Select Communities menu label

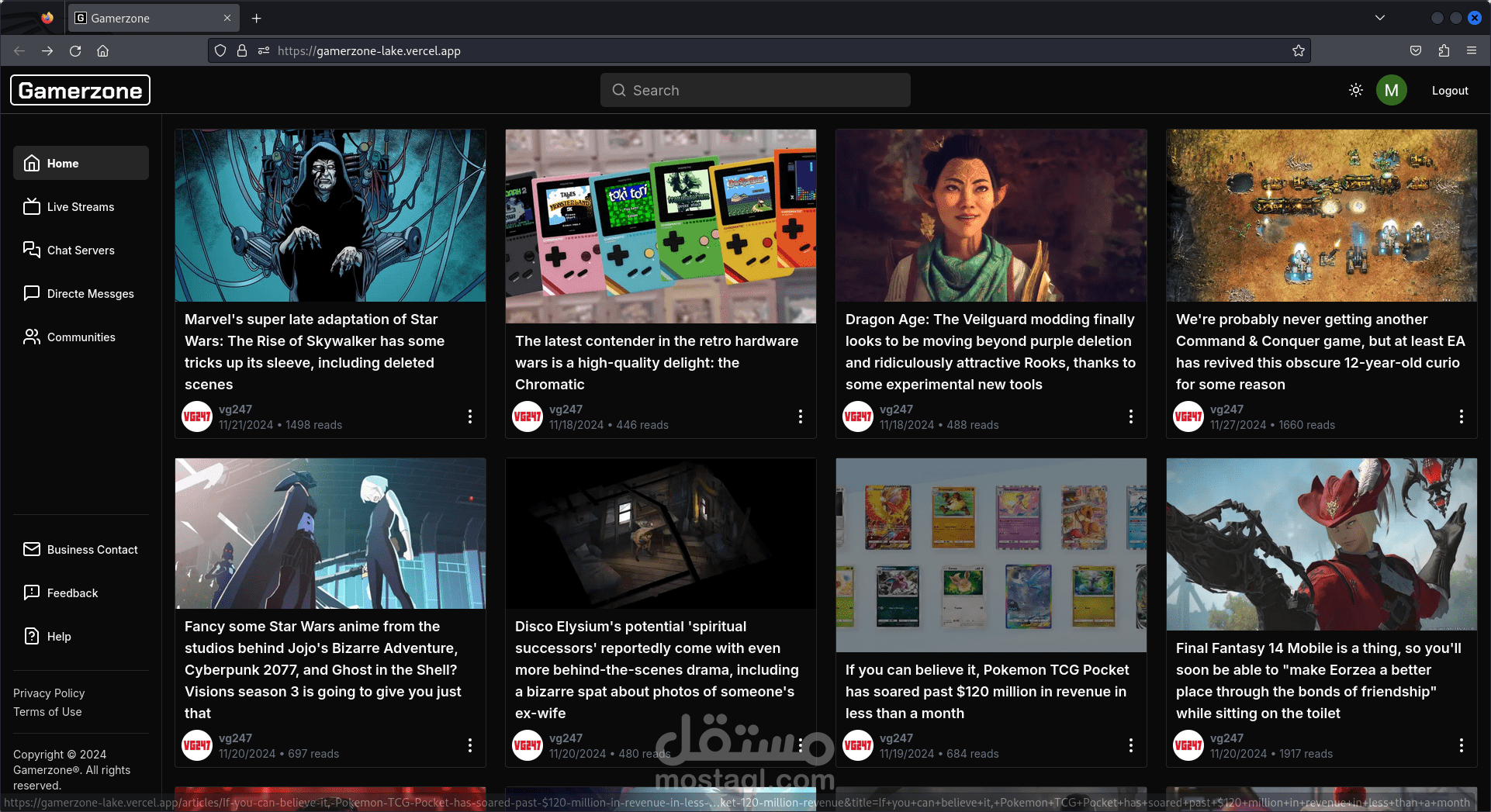coord(81,337)
